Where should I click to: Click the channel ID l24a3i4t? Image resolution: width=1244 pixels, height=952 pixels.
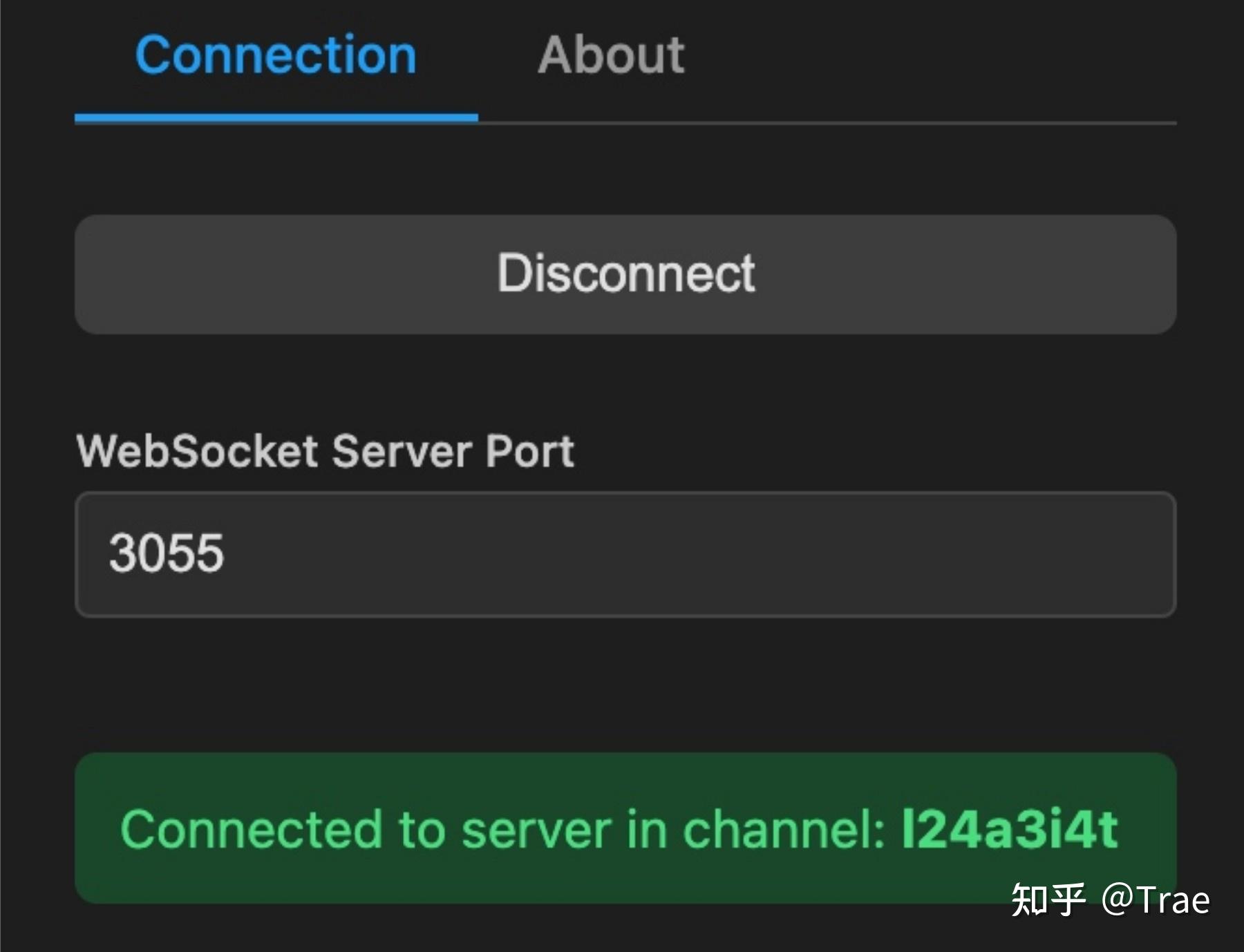(1010, 829)
